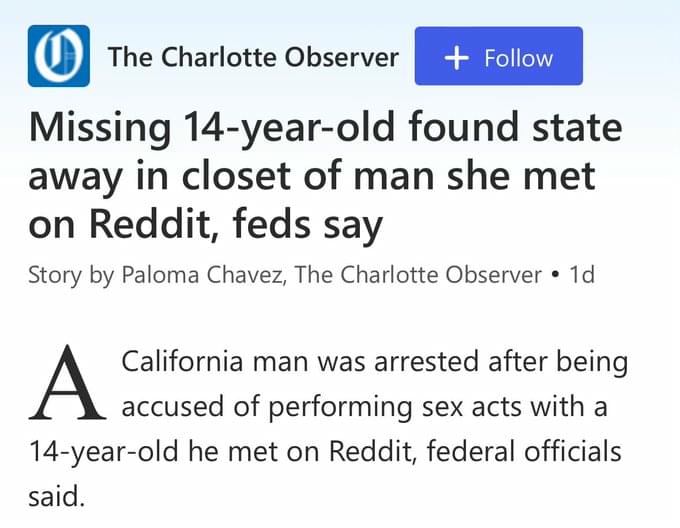The height and width of the screenshot is (528, 680).
Task: Click the large drop cap letter A
Action: coord(67,383)
